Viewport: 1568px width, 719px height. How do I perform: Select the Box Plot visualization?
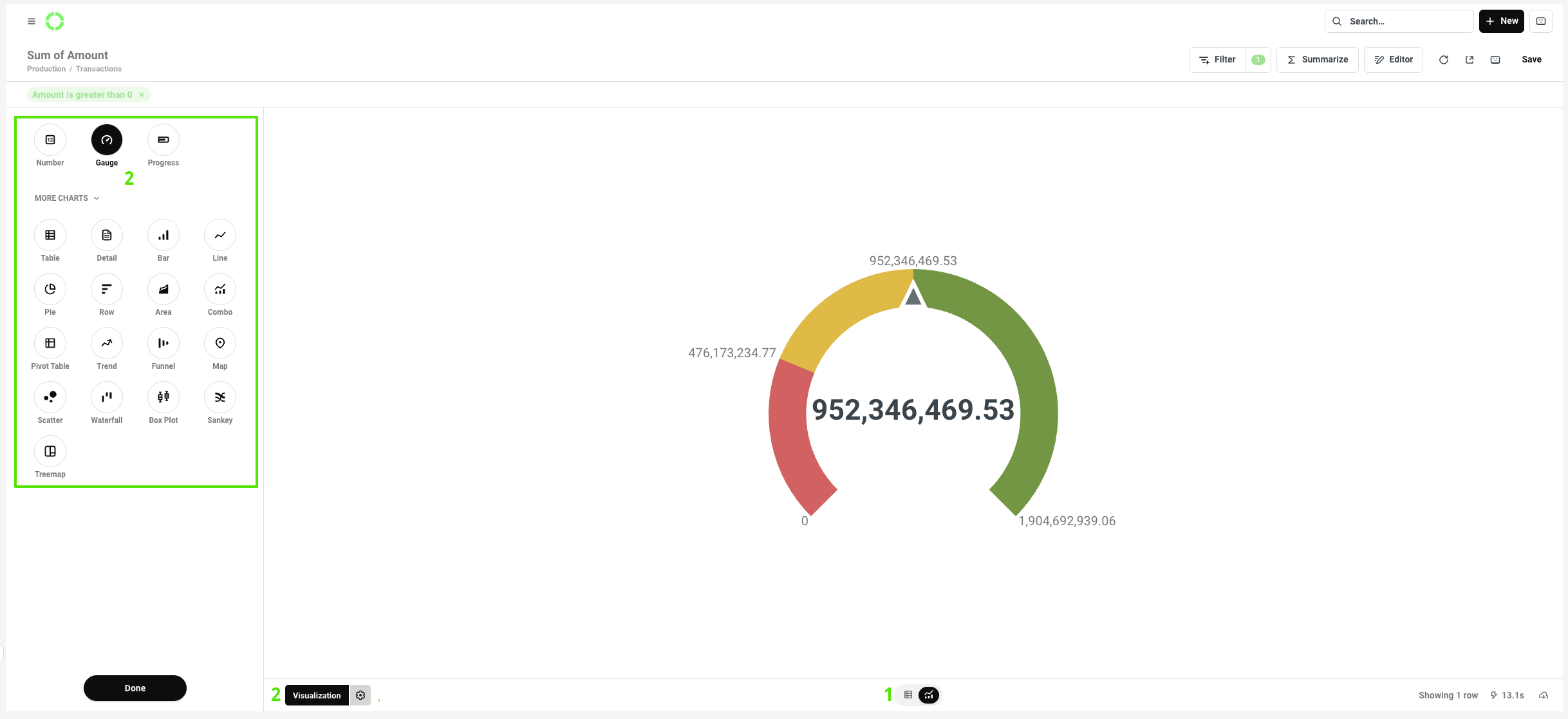[x=163, y=397]
